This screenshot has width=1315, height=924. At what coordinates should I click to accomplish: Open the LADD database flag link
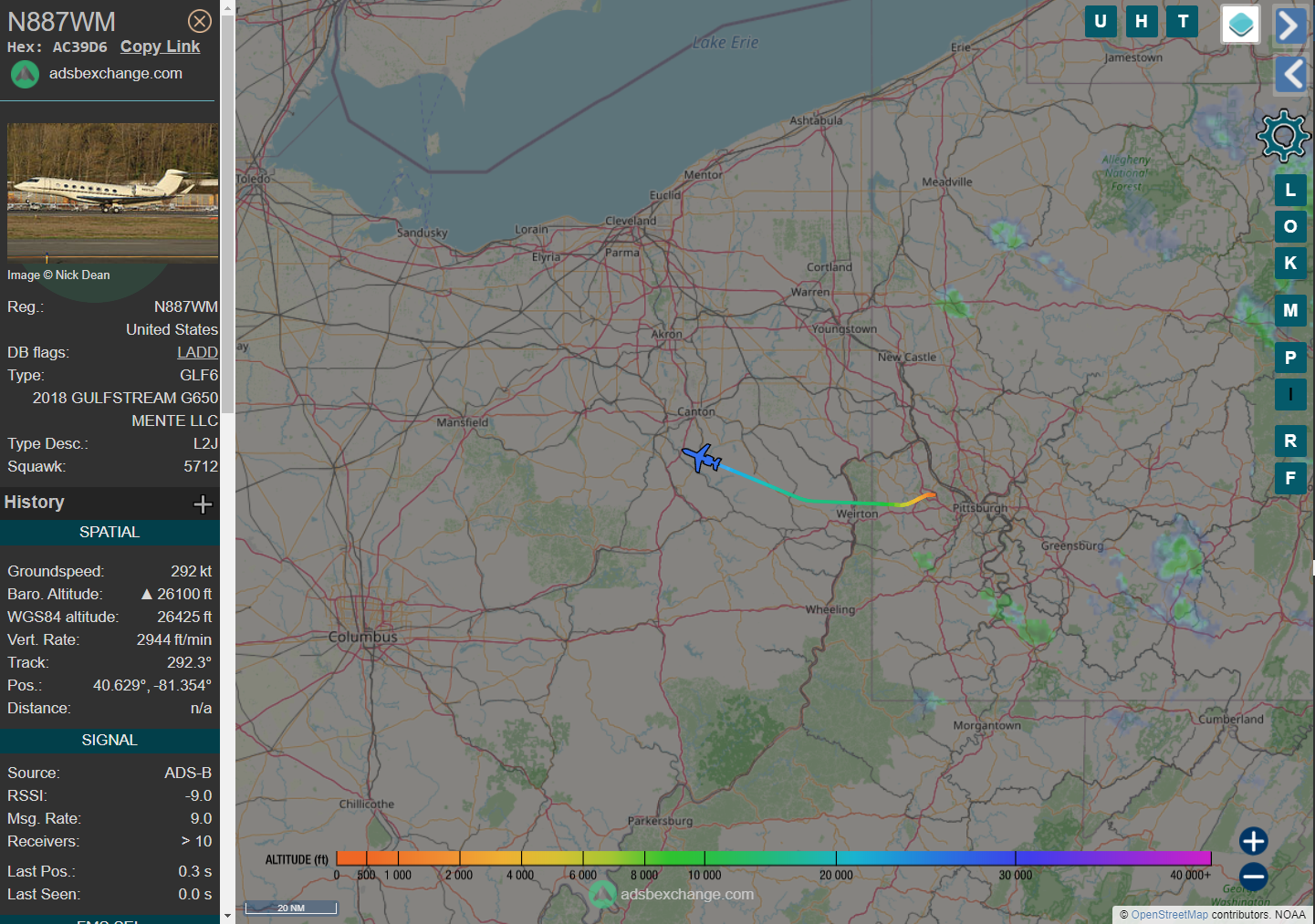tap(197, 352)
